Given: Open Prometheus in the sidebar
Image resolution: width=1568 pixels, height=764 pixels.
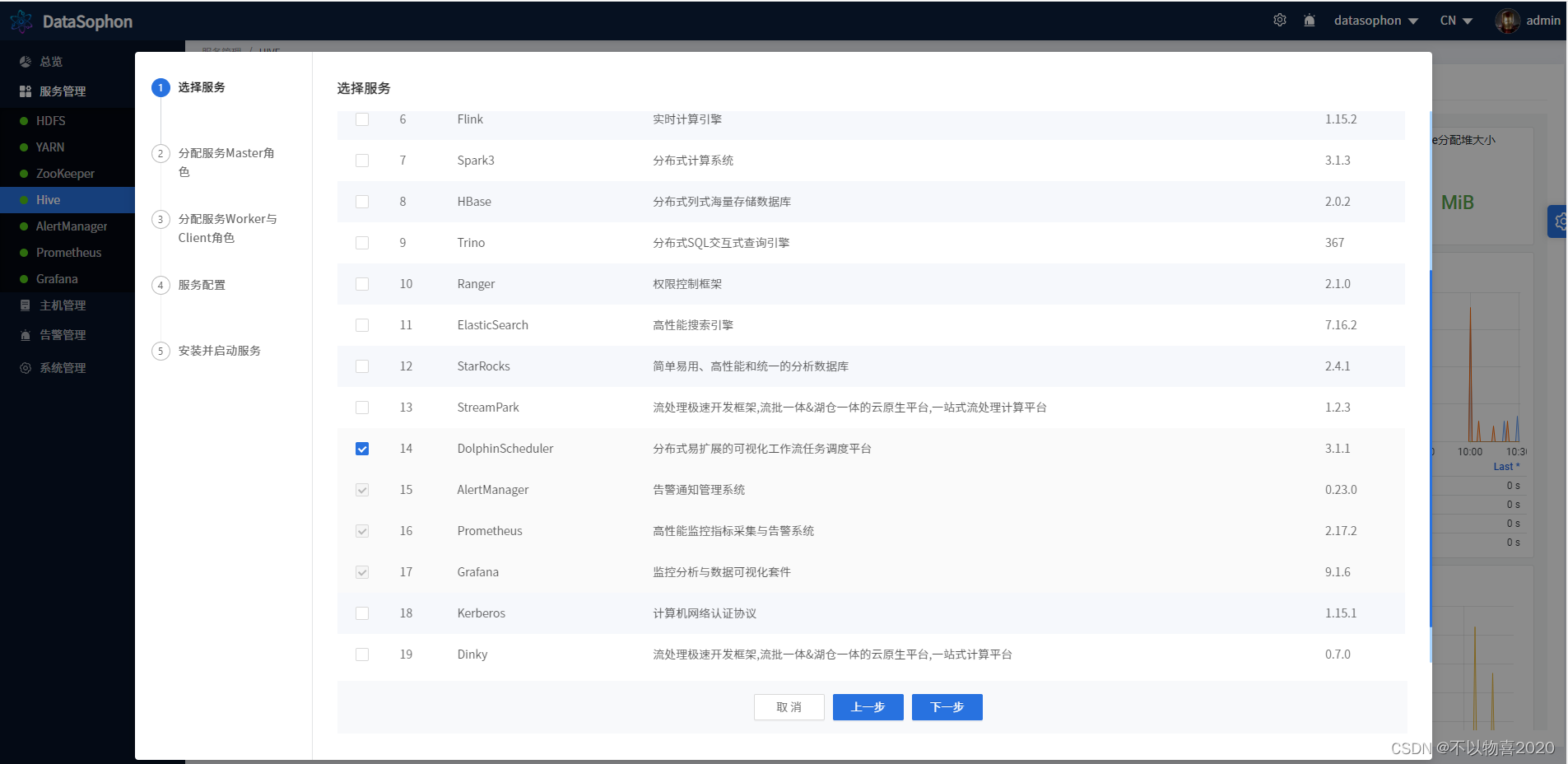Looking at the screenshot, I should coord(67,253).
